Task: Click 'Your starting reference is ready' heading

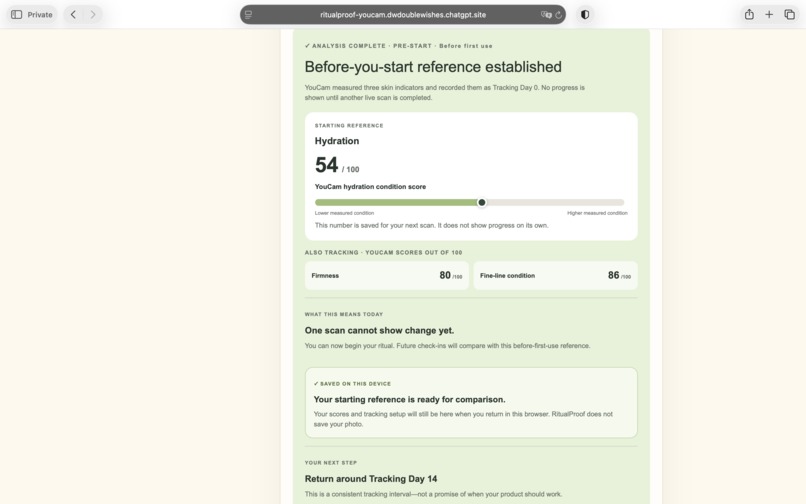Action: [410, 400]
